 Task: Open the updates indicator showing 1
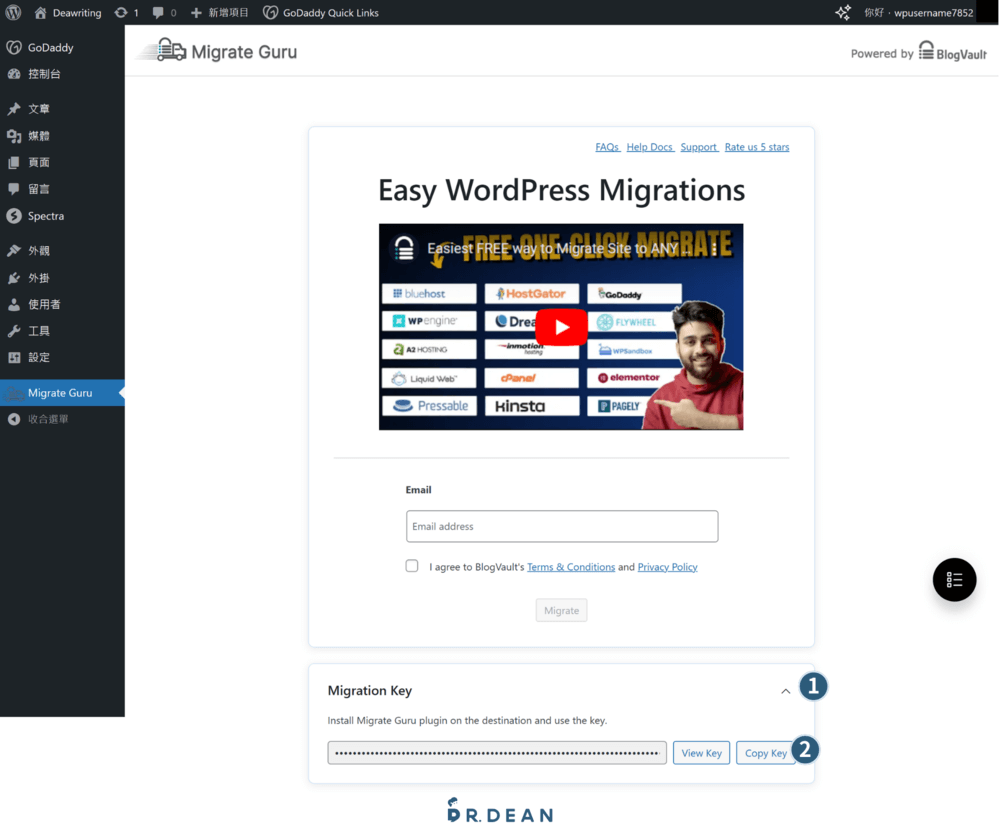126,13
